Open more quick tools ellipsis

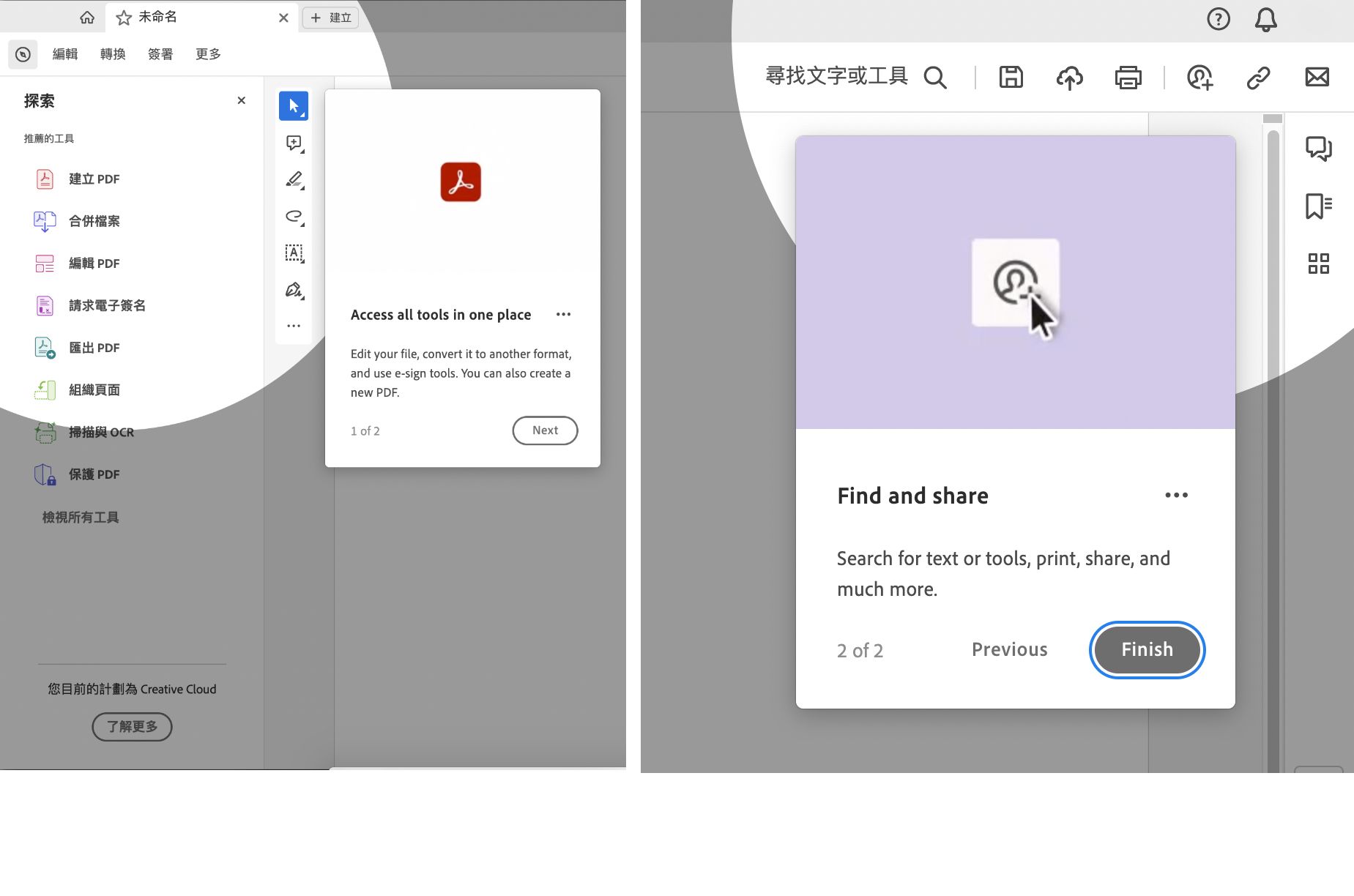(294, 326)
